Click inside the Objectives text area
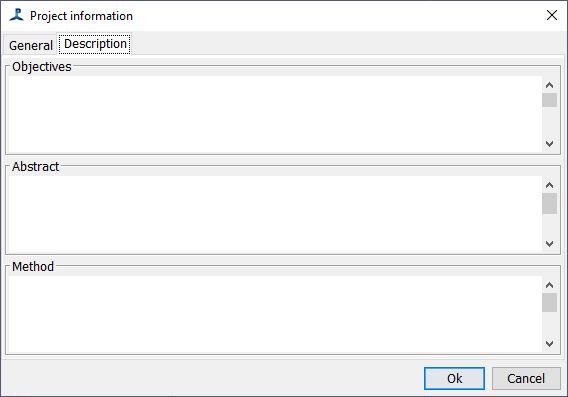Image resolution: width=568 pixels, height=397 pixels. (x=275, y=114)
